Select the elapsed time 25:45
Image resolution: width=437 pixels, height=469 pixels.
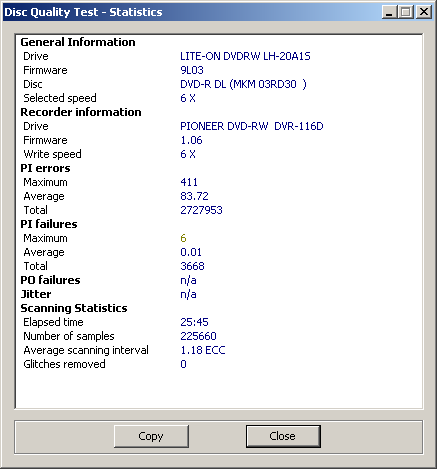point(194,322)
